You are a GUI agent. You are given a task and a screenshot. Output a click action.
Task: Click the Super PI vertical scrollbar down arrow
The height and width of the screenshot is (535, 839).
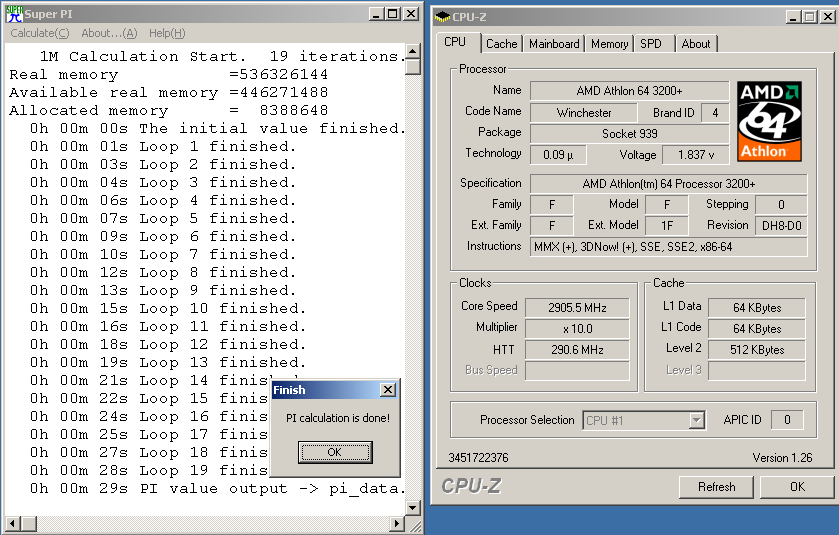(413, 508)
